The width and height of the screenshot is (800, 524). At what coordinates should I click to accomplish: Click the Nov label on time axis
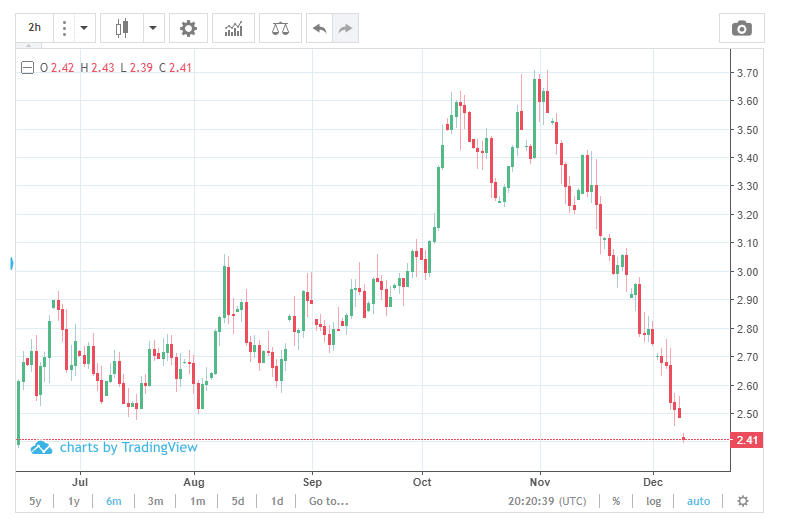pos(540,482)
